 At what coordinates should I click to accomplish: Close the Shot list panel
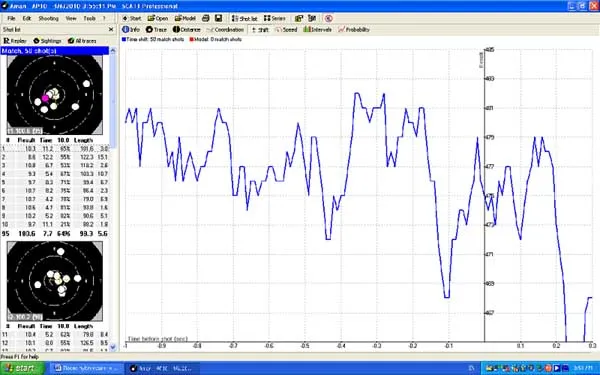(111, 29)
